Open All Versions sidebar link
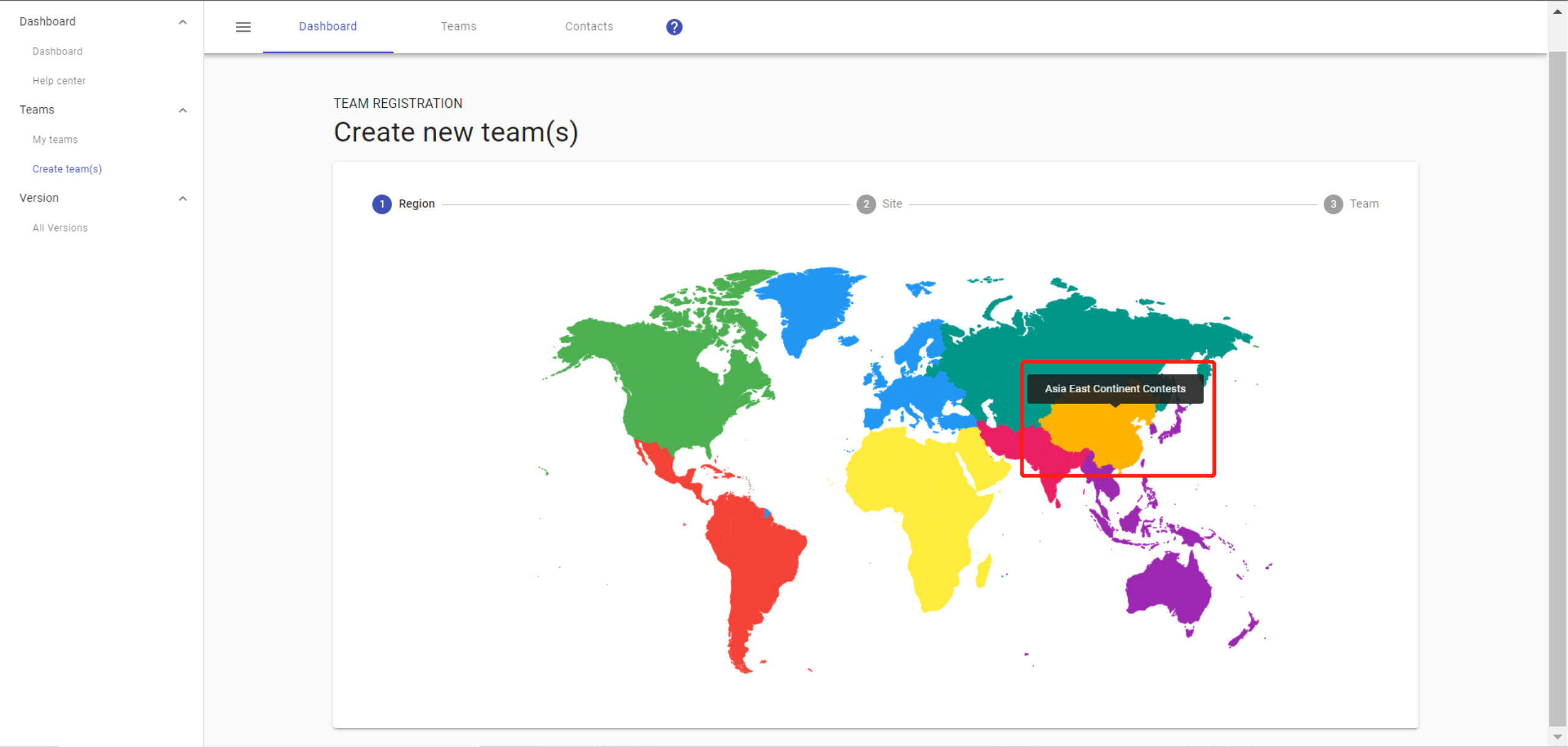Screen dimensions: 1568x747 (60, 228)
